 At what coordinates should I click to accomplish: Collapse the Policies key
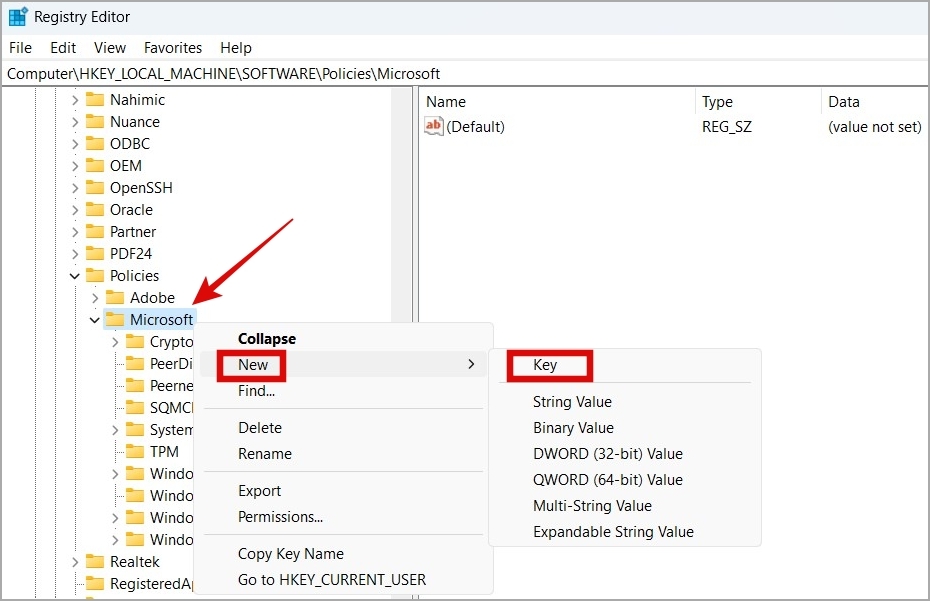(x=75, y=275)
